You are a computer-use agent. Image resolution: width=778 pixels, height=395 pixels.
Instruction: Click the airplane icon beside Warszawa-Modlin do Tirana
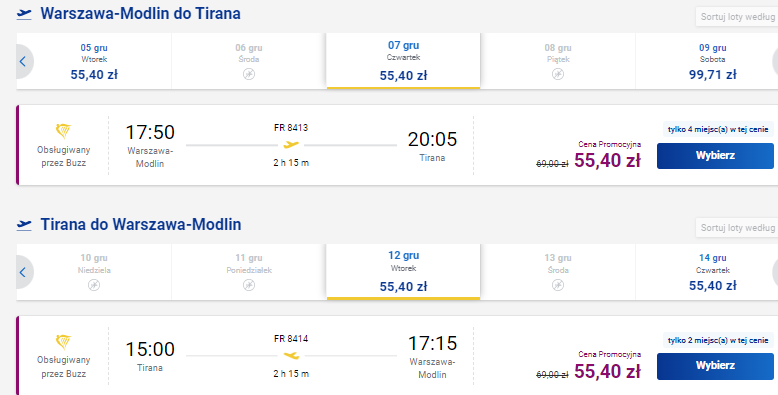pos(24,14)
